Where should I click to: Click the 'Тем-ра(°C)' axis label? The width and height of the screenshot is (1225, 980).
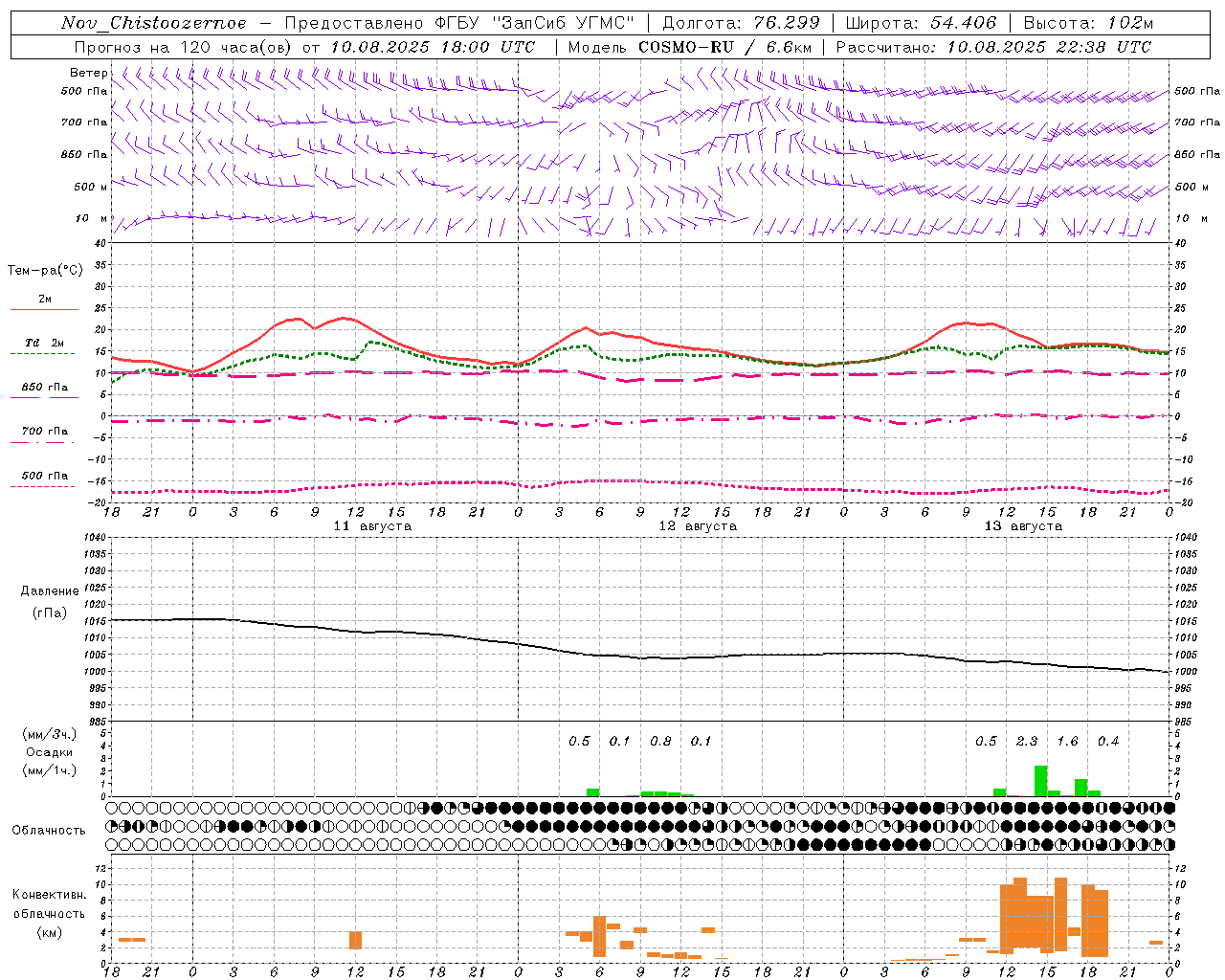(x=45, y=271)
